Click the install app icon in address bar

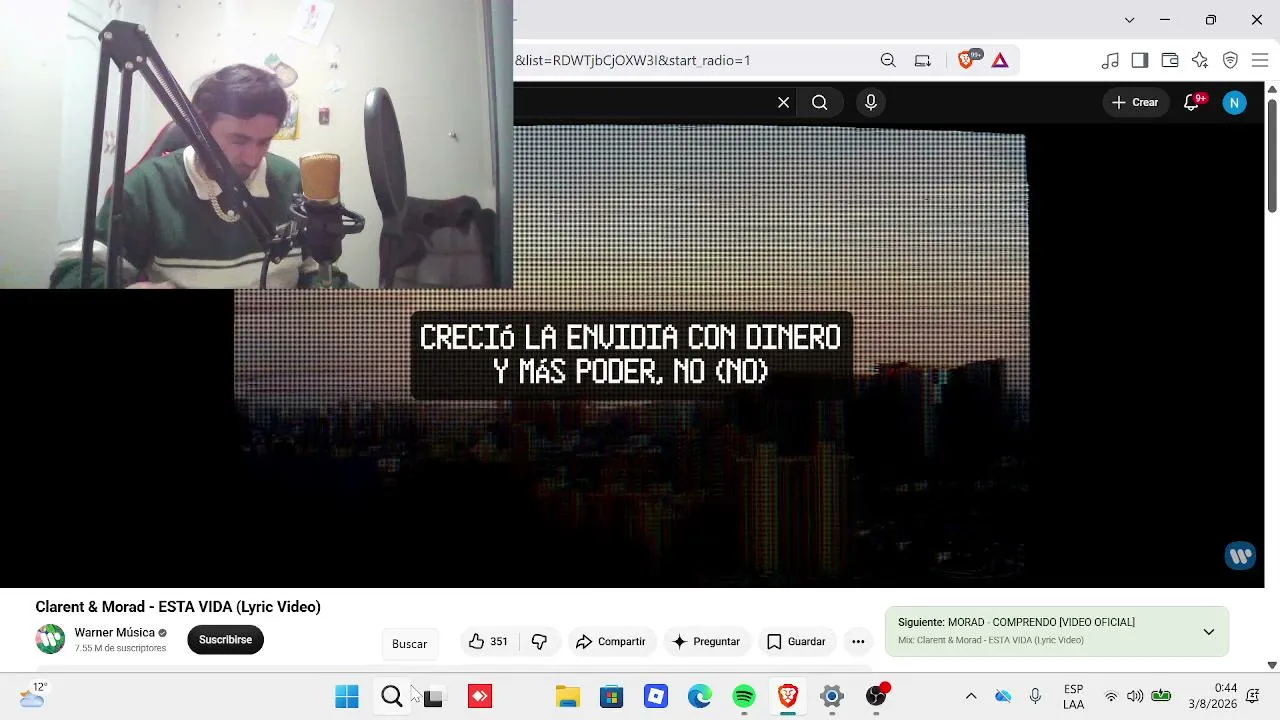923,60
